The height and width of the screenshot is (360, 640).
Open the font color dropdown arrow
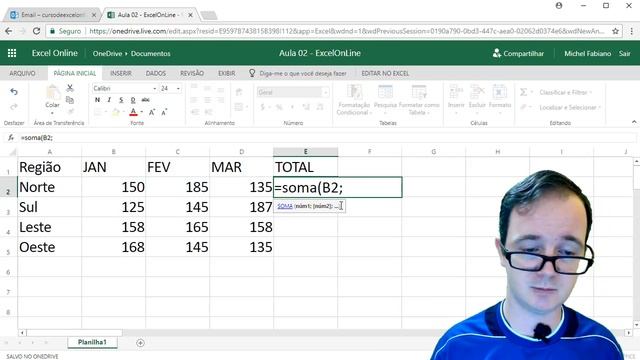[x=142, y=112]
